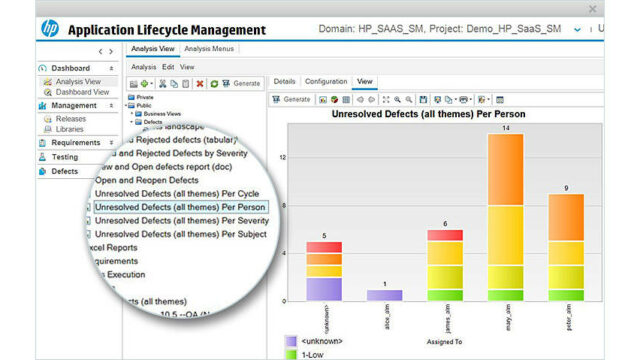
Task: Open the New Item dropdown arrow
Action: pyautogui.click(x=151, y=84)
